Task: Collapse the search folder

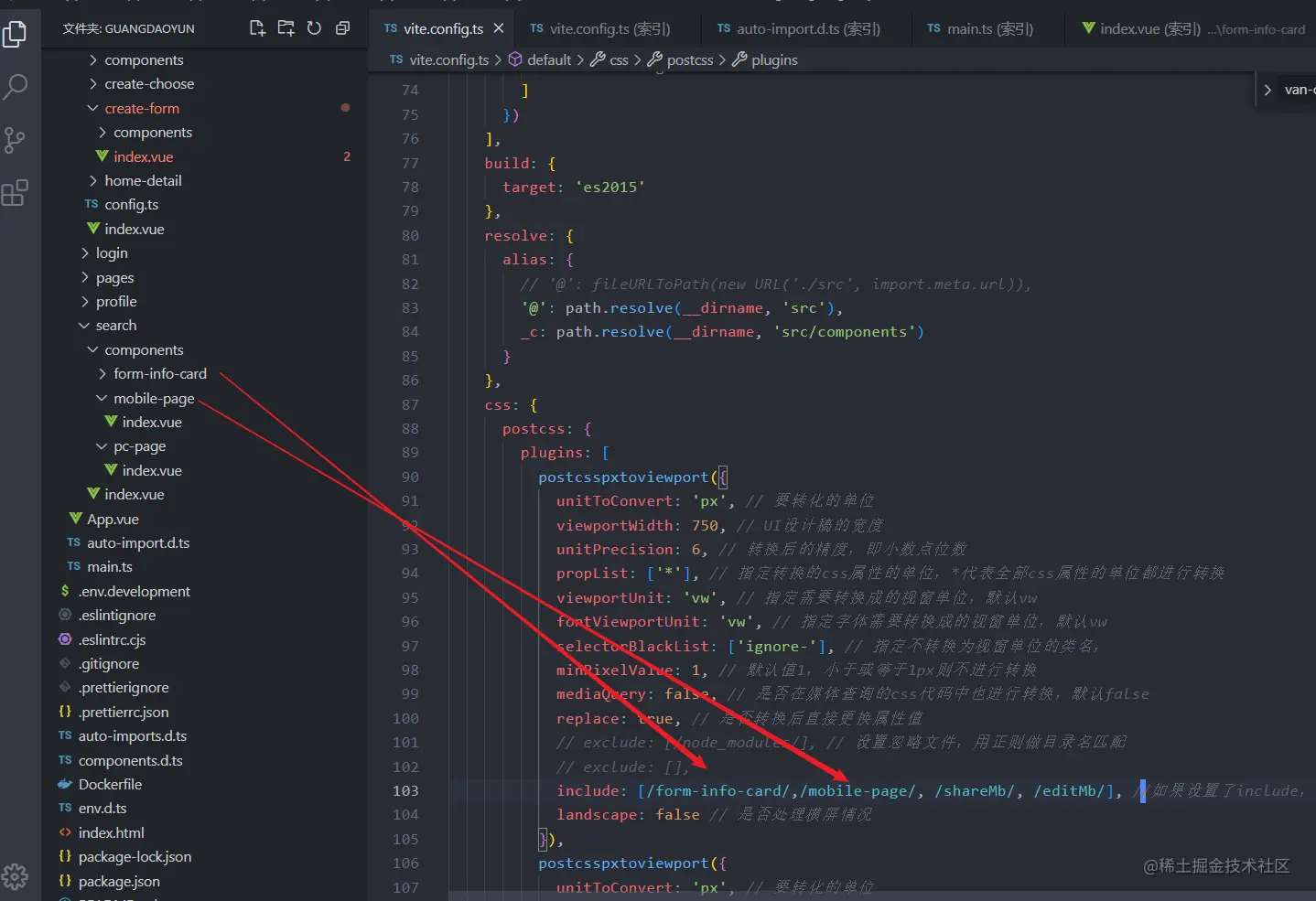Action: pyautogui.click(x=116, y=326)
